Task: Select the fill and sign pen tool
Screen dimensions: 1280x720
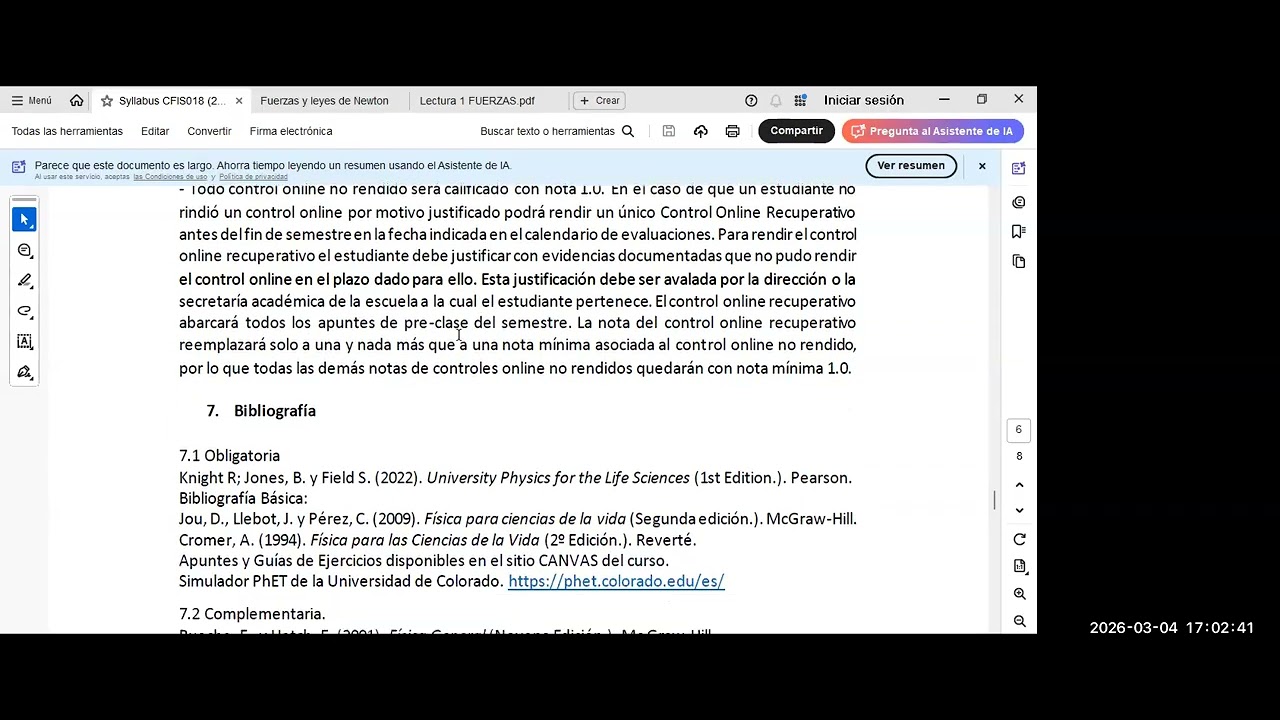Action: pyautogui.click(x=24, y=372)
